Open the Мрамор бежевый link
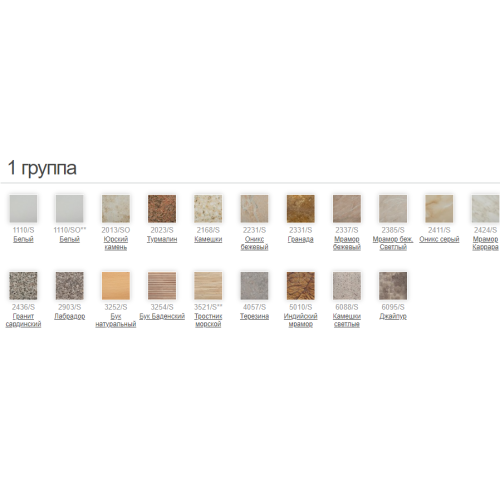 tap(347, 243)
